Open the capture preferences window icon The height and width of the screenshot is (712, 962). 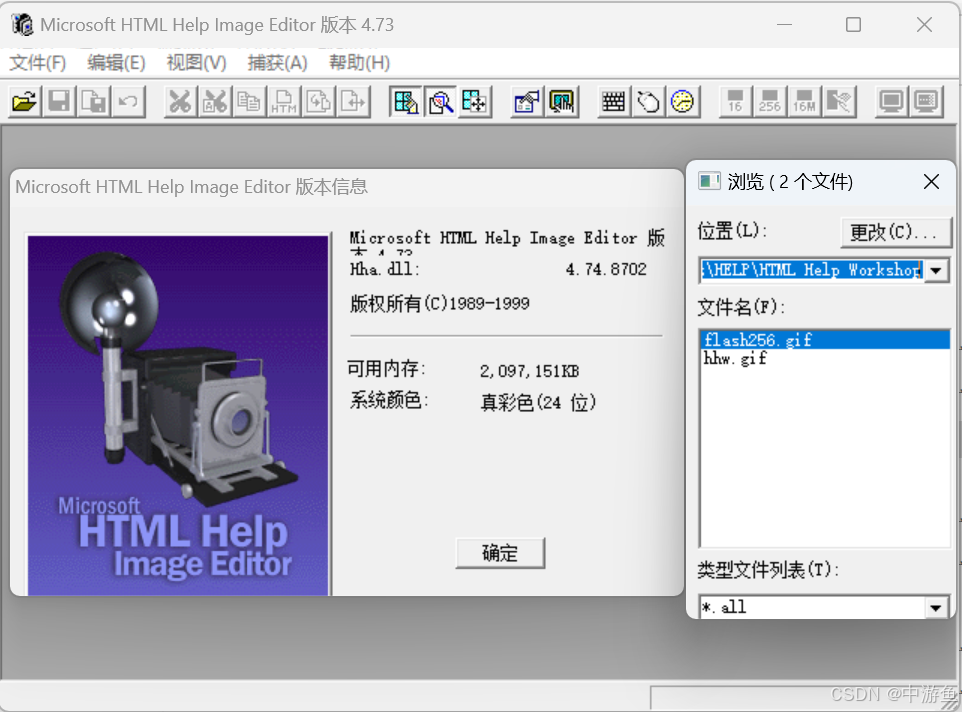(x=526, y=101)
